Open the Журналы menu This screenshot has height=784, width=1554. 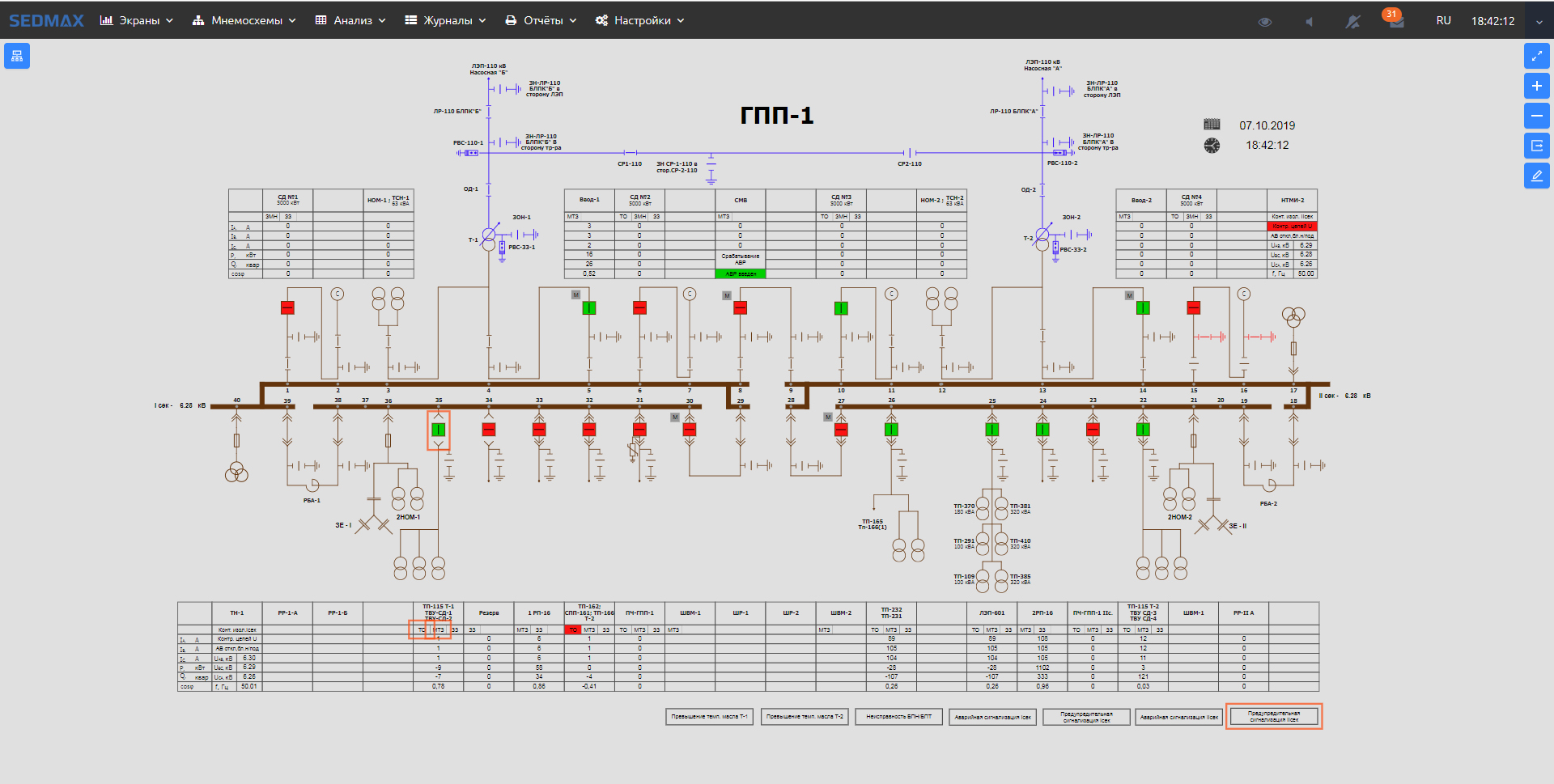tap(445, 20)
